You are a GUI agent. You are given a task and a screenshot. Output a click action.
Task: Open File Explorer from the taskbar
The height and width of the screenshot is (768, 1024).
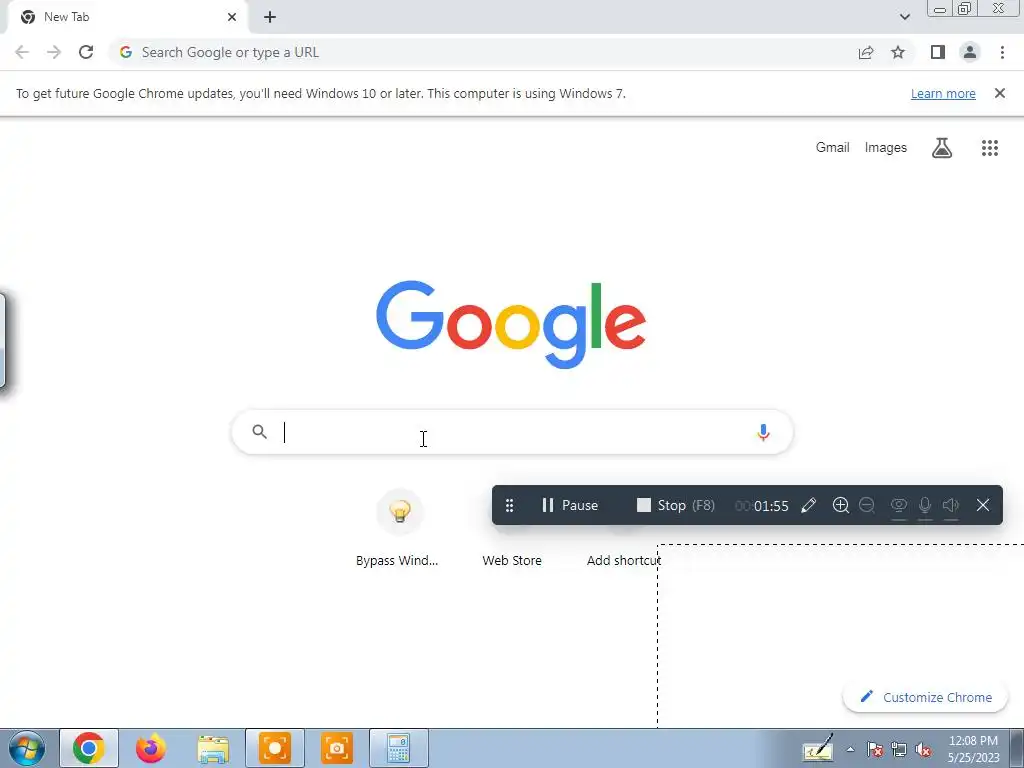click(x=213, y=749)
